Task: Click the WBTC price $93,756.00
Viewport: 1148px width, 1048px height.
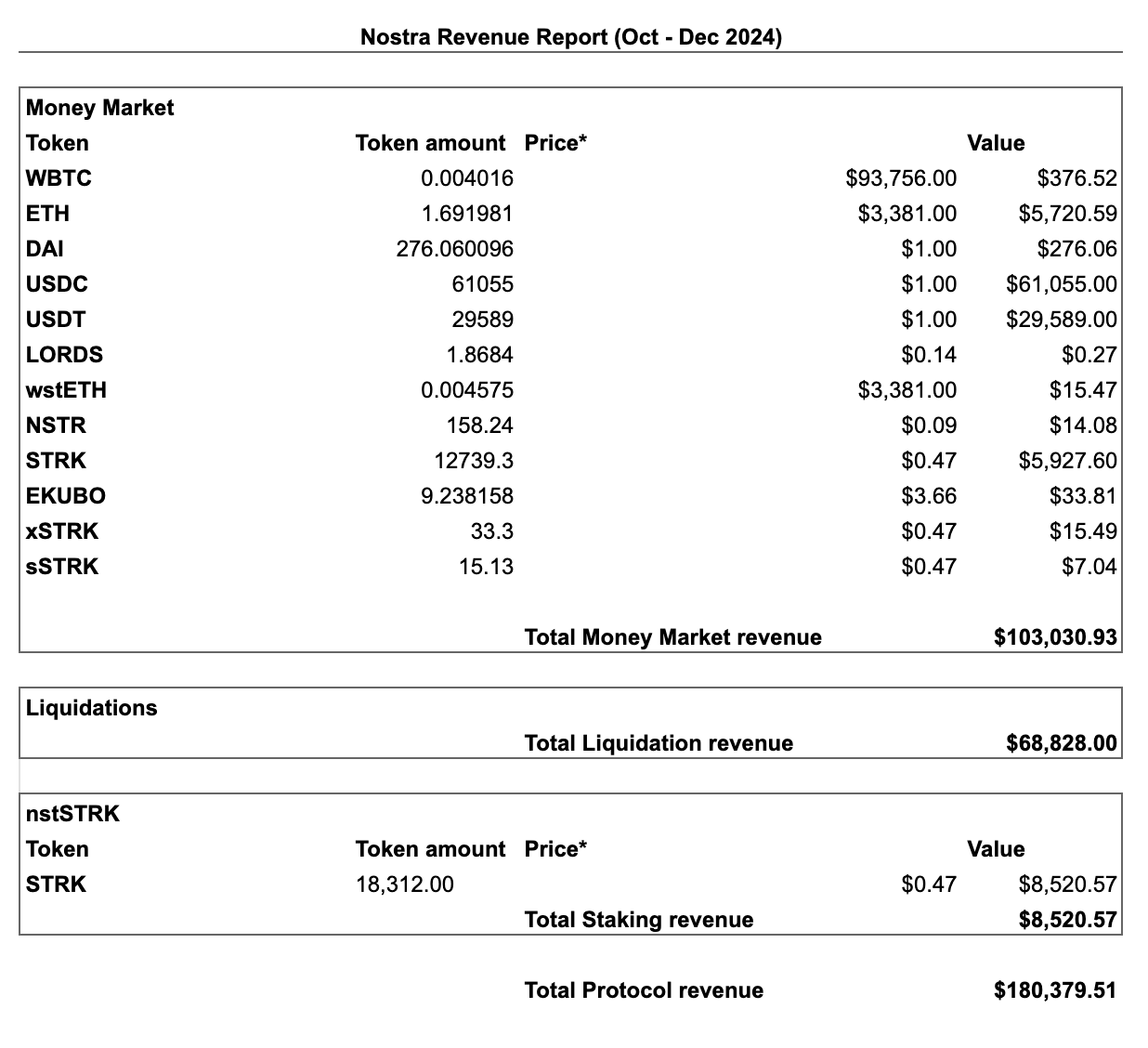Action: (900, 178)
